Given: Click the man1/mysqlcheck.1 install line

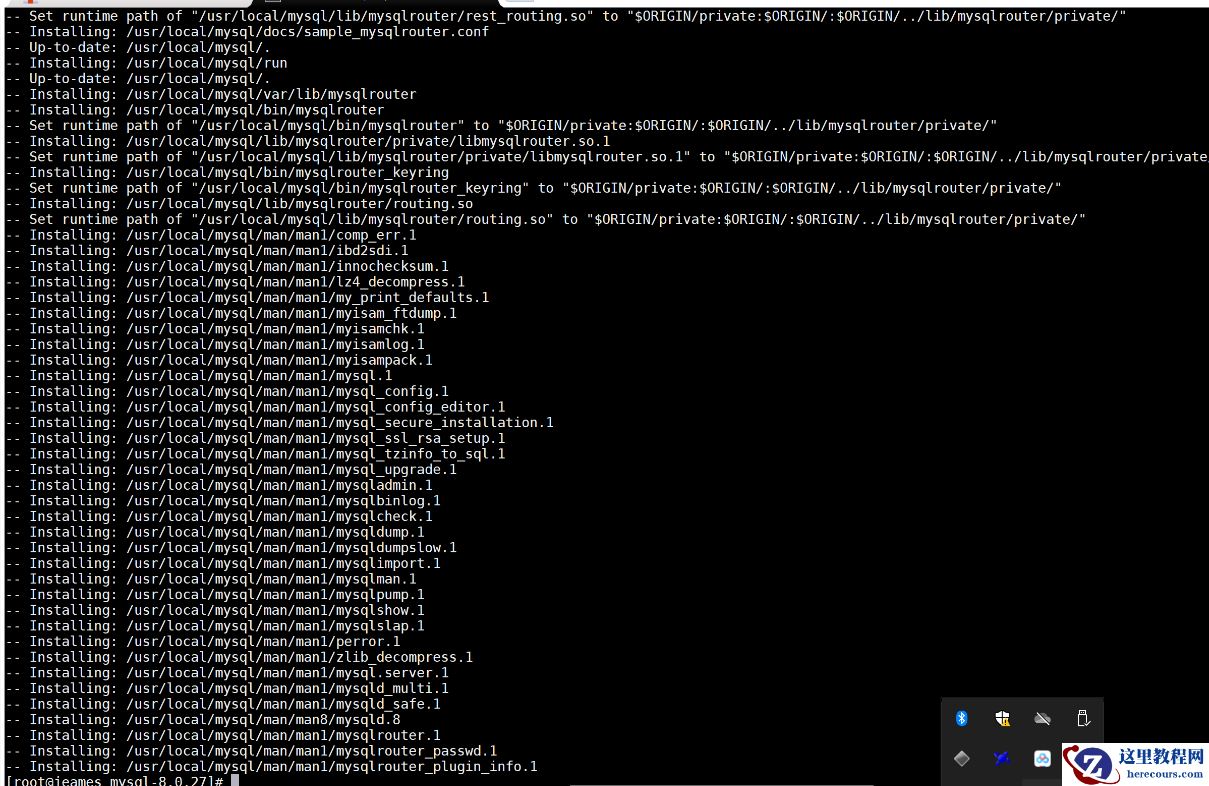Looking at the screenshot, I should 219,516.
